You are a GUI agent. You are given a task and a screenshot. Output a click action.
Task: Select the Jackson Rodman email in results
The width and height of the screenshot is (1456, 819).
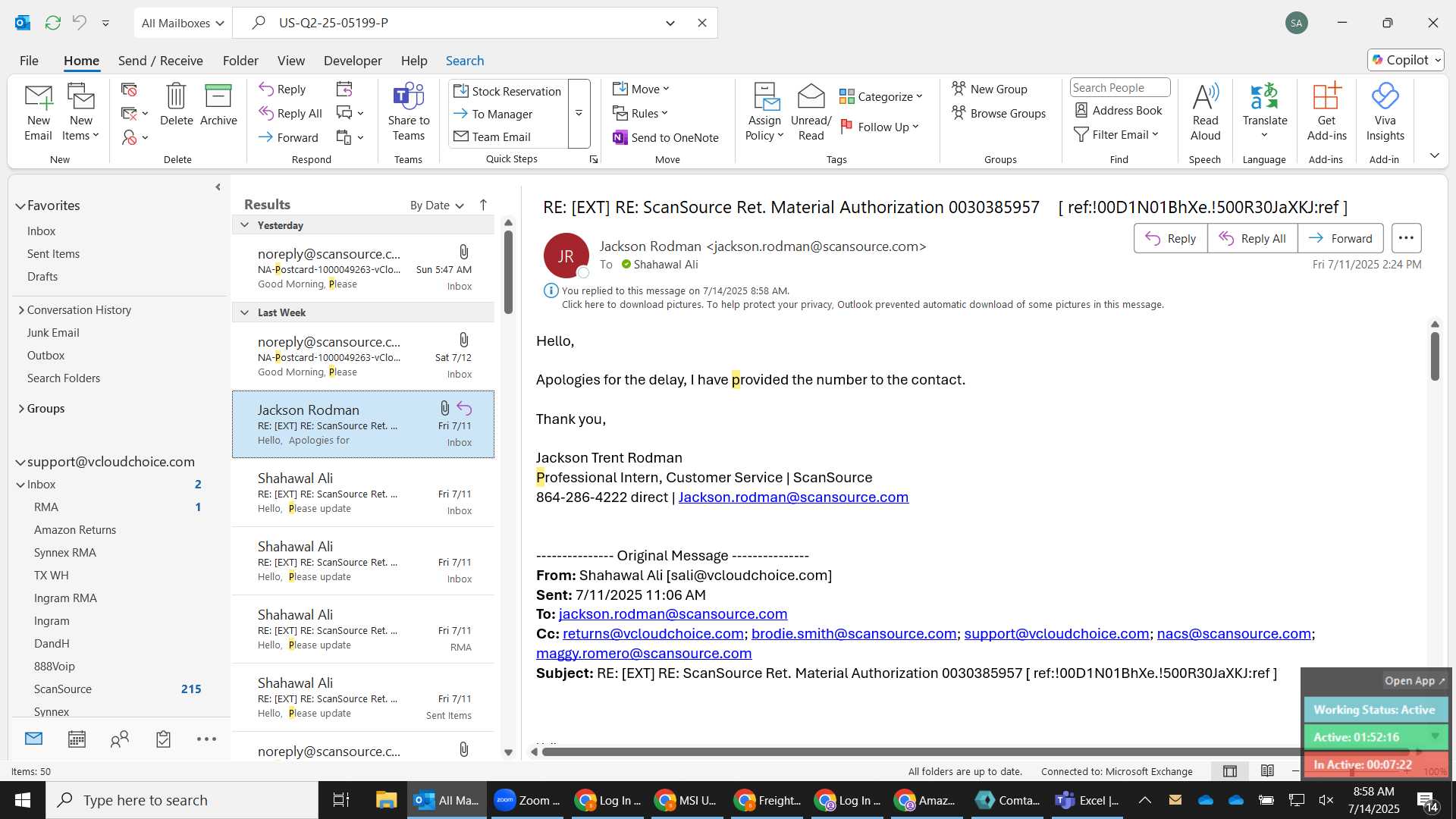[x=363, y=425]
